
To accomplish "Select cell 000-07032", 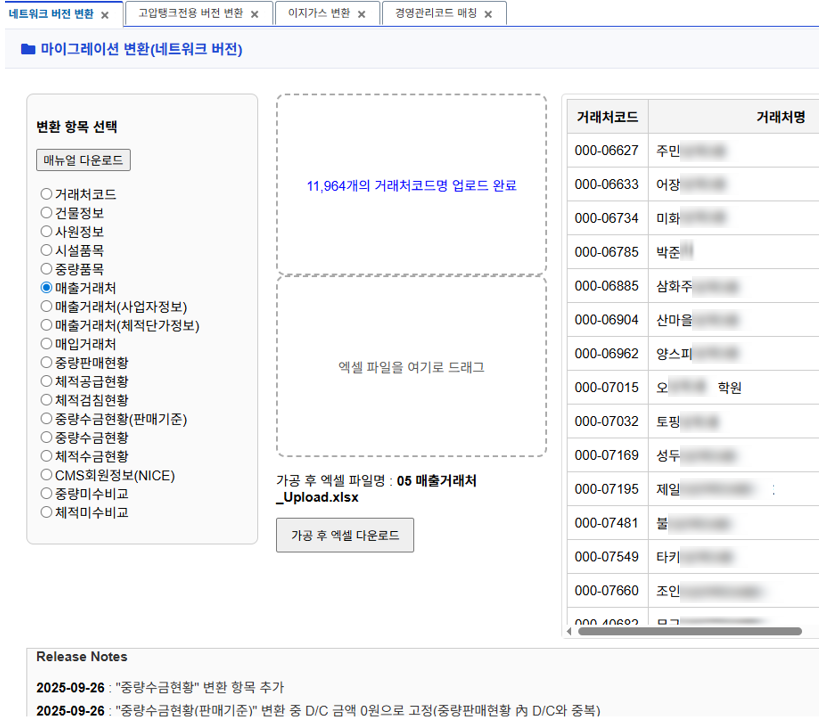I will point(607,421).
